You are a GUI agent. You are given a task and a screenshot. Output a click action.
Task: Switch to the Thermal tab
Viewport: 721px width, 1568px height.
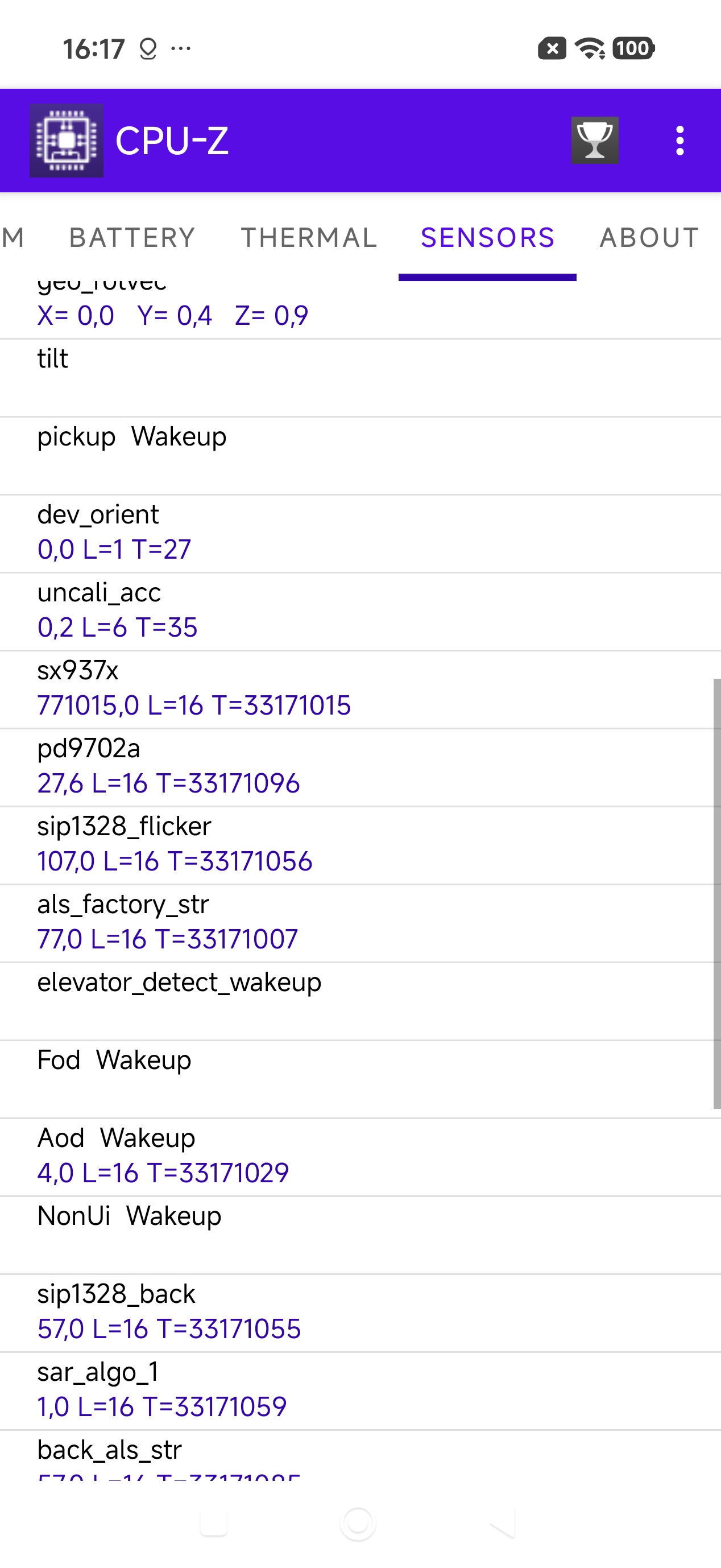(309, 237)
